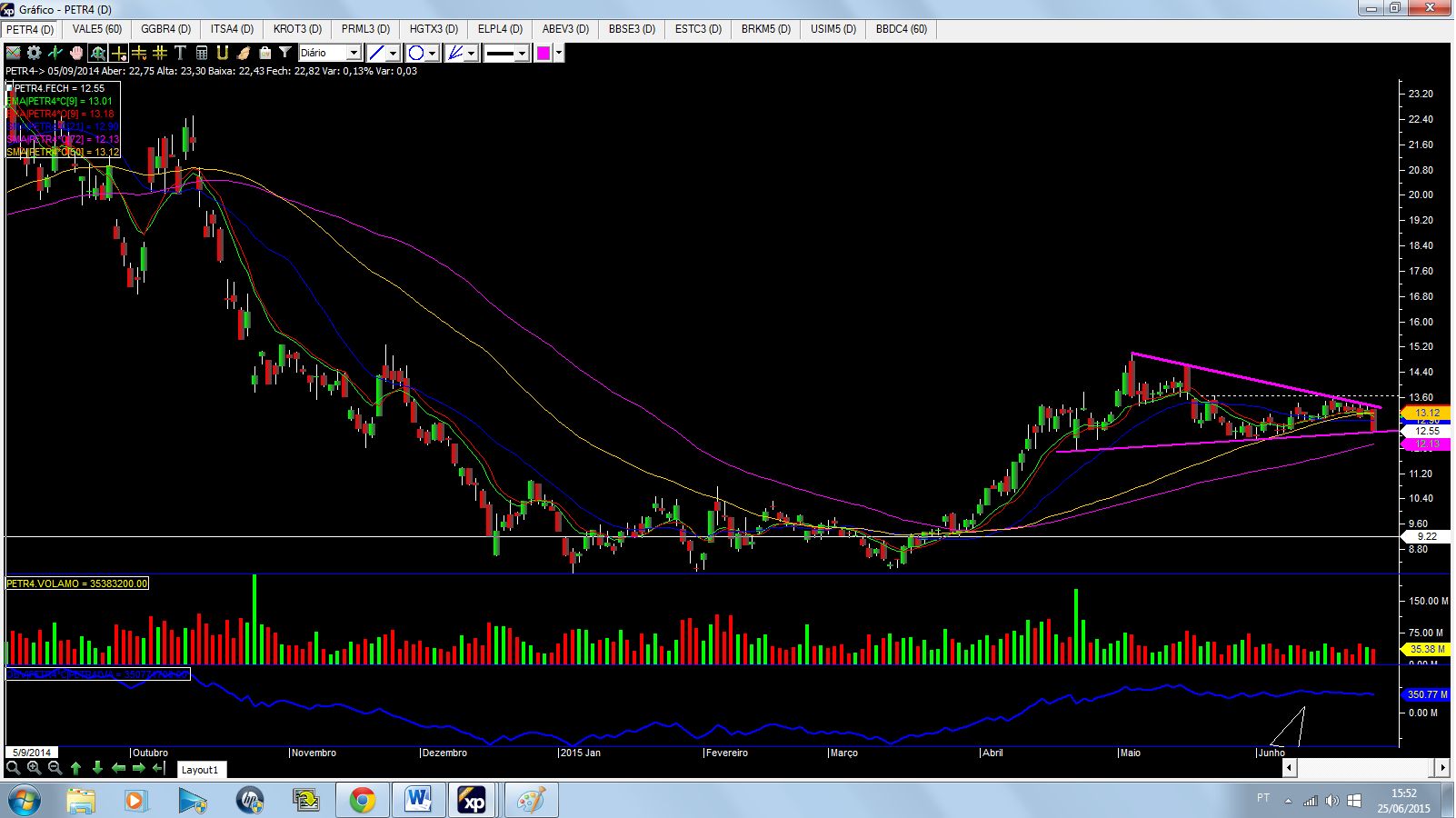Screen dimensions: 1456x818
Task: Expand the line tool dropdown arrow
Action: (x=393, y=53)
